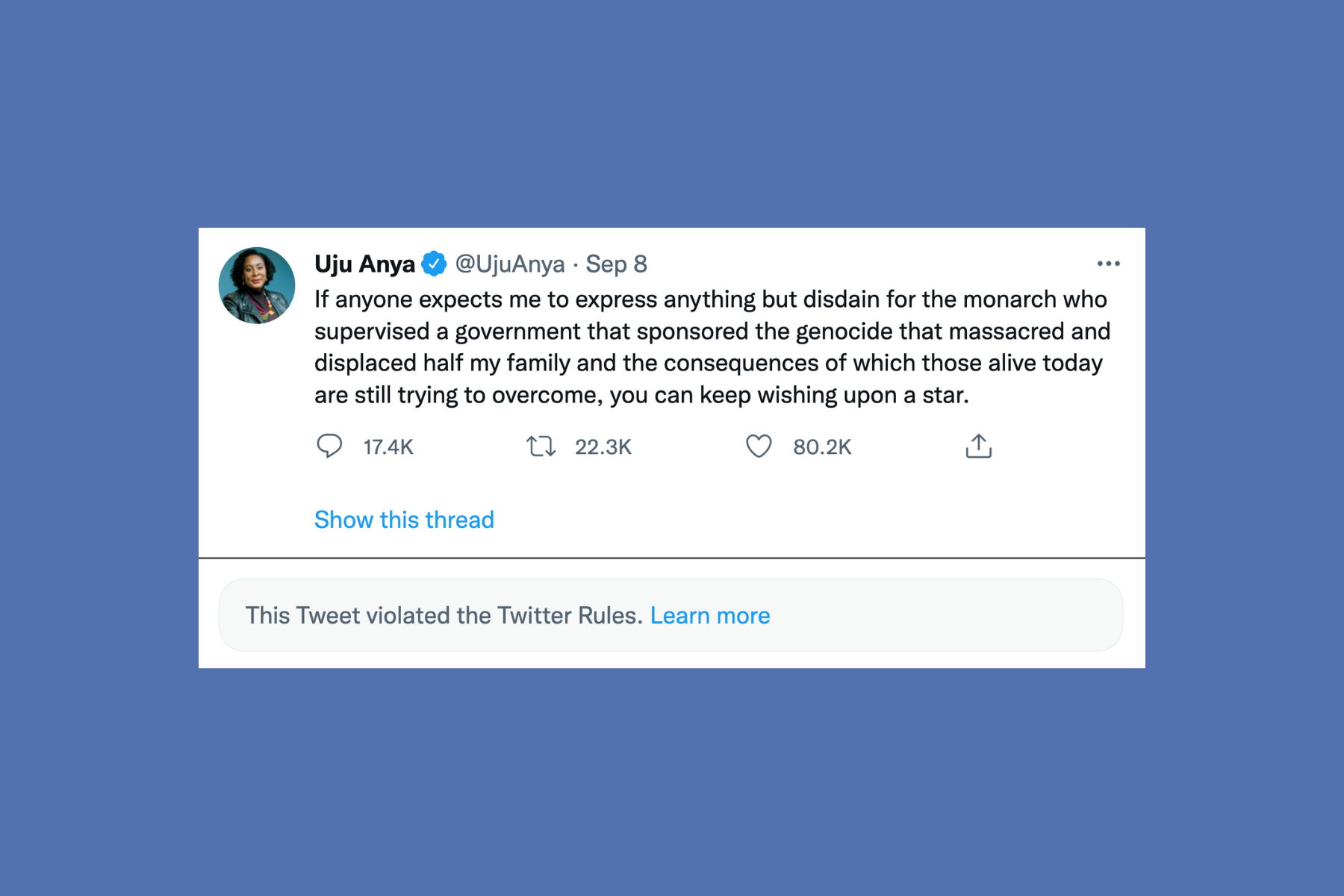Click the heart outline to favorite
This screenshot has height=896, width=1344.
click(x=759, y=446)
